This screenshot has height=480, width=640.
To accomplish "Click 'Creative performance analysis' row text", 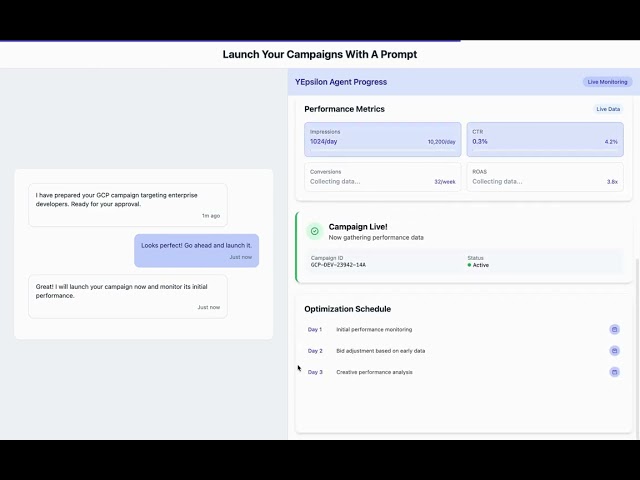I will 374,372.
